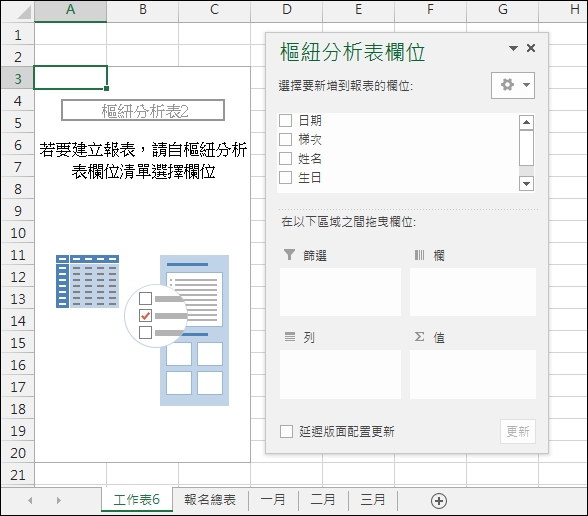Select column A header
This screenshot has width=588, height=516.
tap(70, 10)
